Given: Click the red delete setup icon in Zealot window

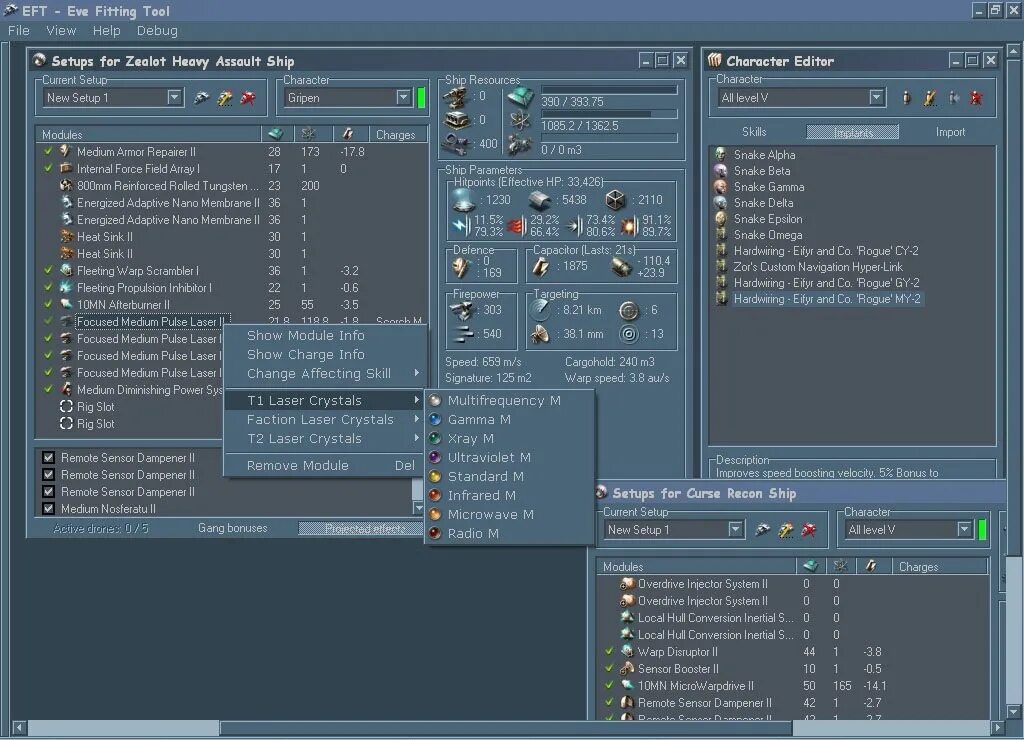Looking at the screenshot, I should tap(248, 98).
